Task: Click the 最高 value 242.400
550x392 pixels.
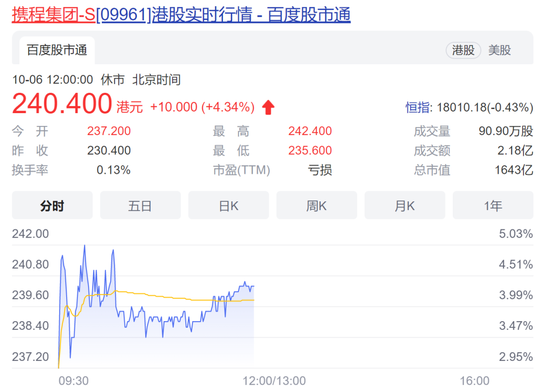Action: coord(310,131)
